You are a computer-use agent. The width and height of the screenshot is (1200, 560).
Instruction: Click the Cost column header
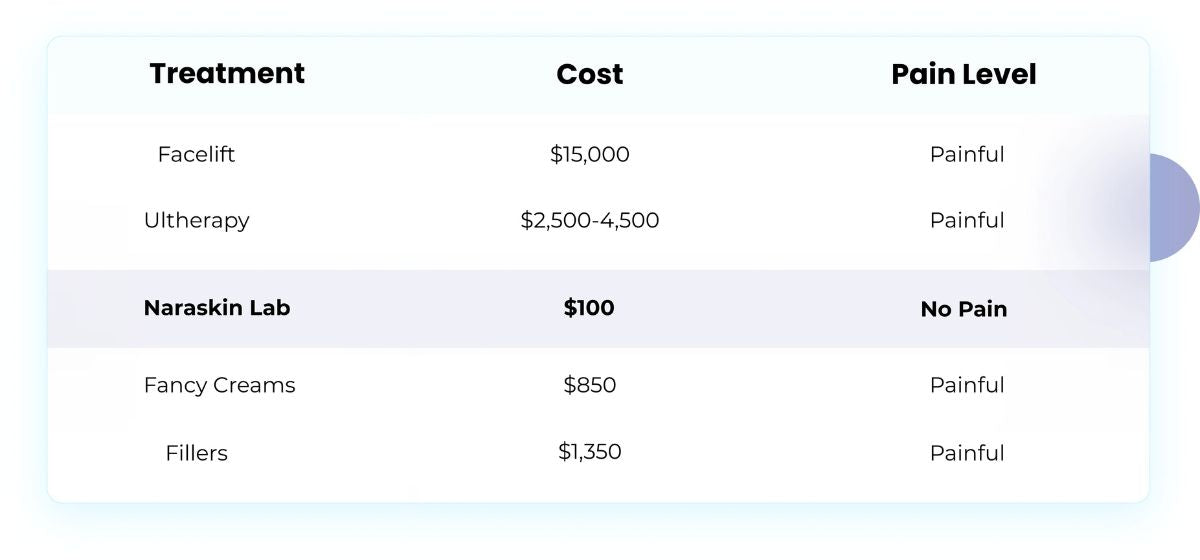589,74
